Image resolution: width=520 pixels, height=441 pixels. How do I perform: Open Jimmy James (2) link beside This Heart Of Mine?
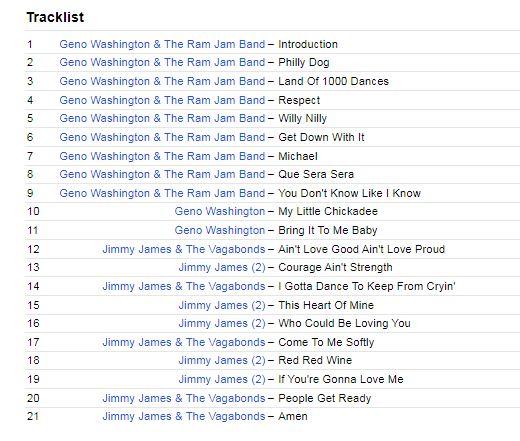pos(222,305)
